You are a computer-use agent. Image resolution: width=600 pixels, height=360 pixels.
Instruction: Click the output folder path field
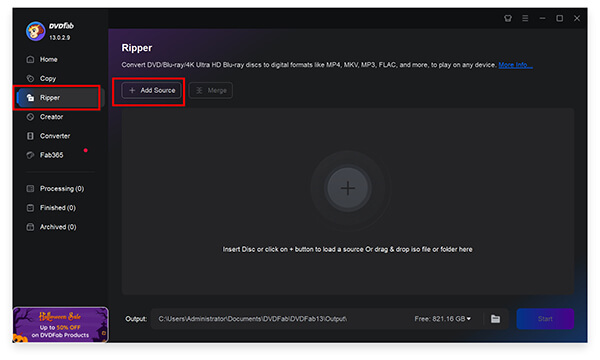pyautogui.click(x=282, y=319)
